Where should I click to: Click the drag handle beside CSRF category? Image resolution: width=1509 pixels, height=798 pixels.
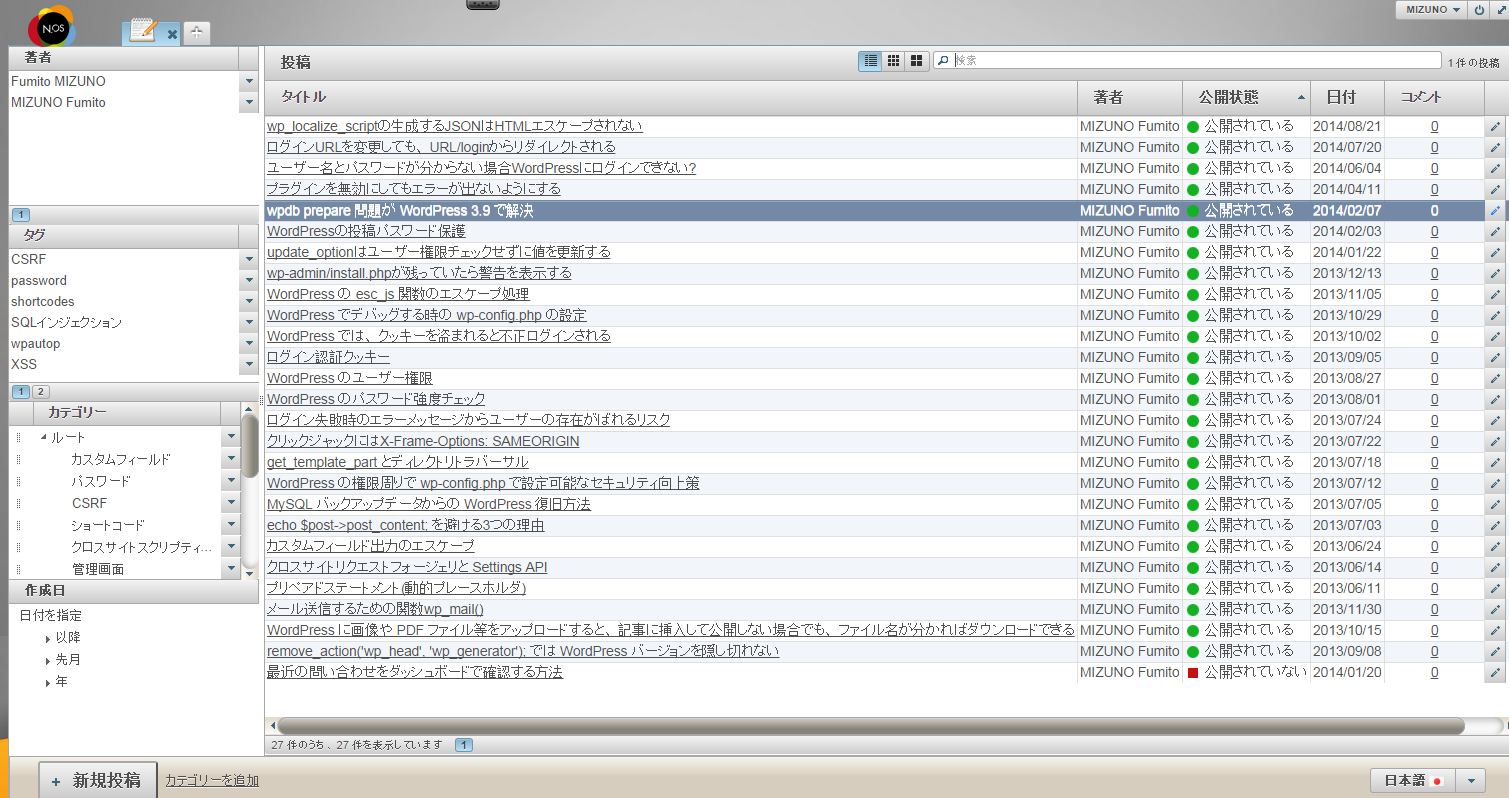pyautogui.click(x=18, y=503)
